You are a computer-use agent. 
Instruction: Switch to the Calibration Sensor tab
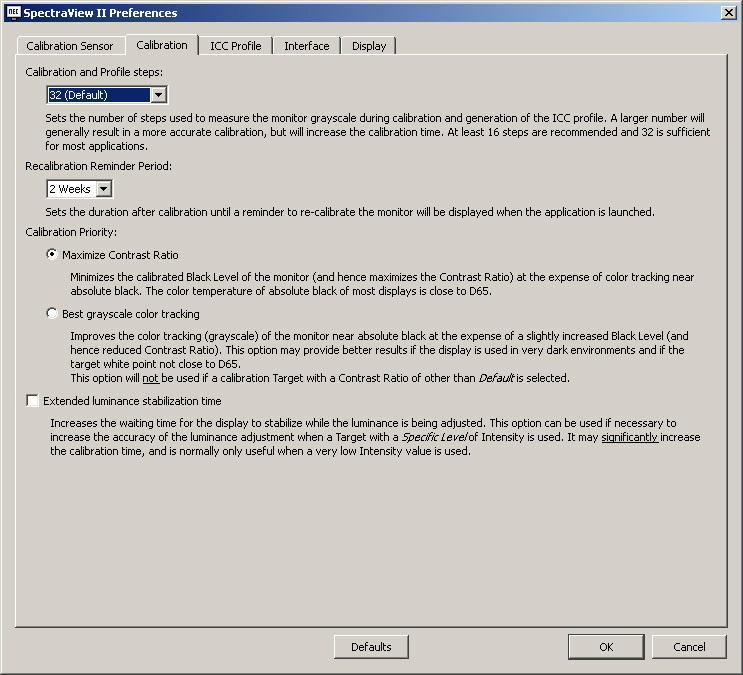click(70, 46)
